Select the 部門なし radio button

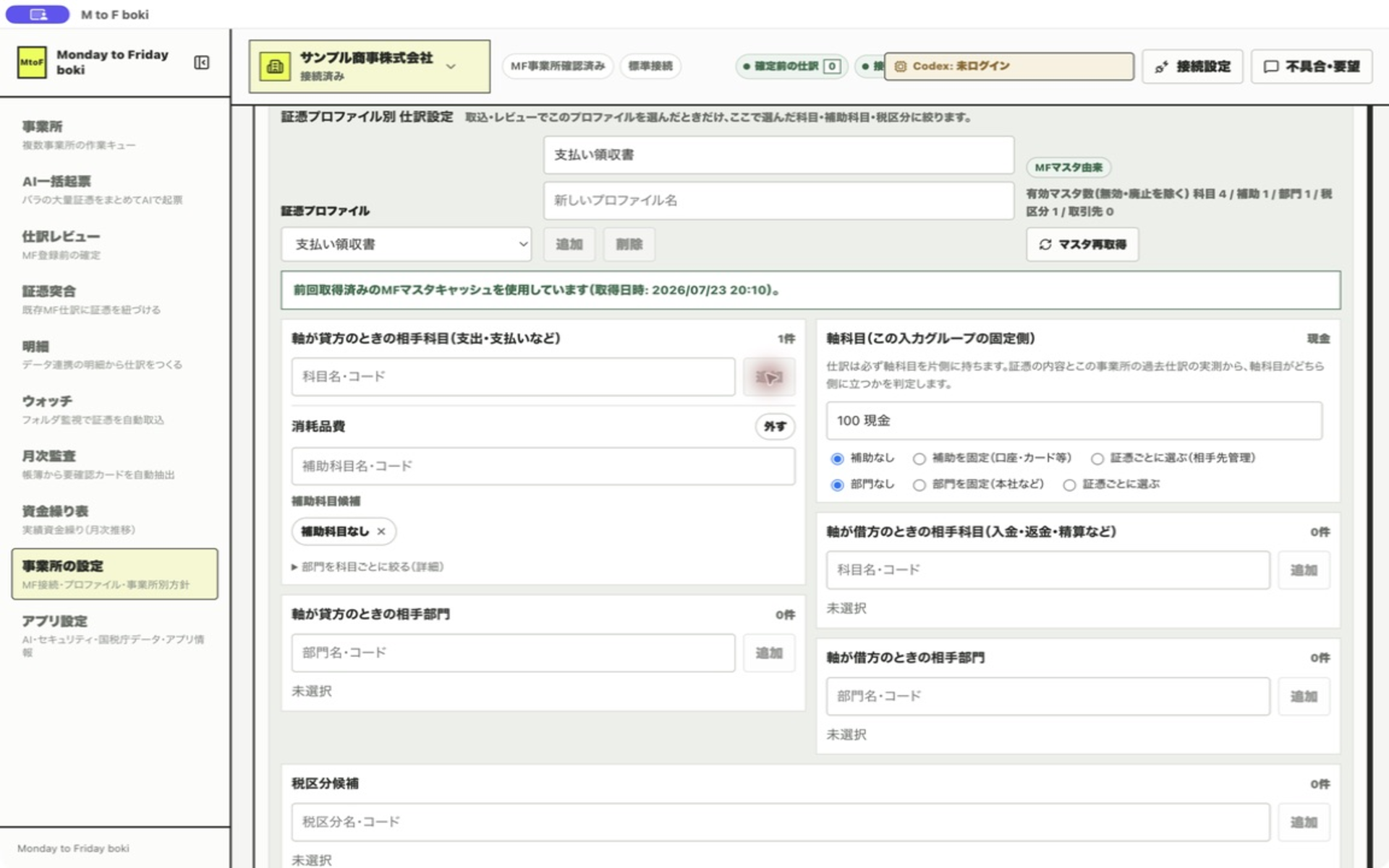837,485
